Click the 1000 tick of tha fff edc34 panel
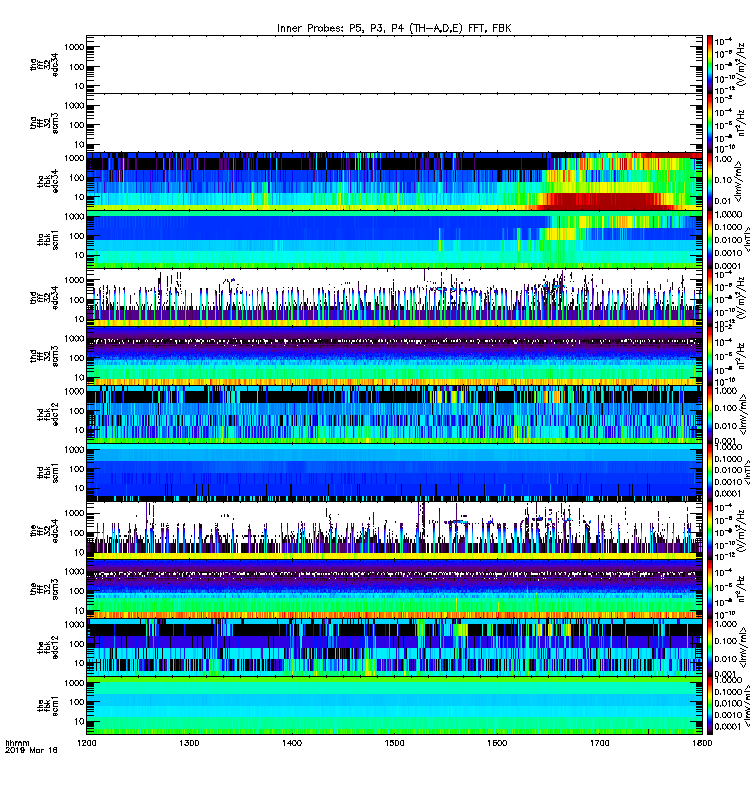 (x=74, y=47)
